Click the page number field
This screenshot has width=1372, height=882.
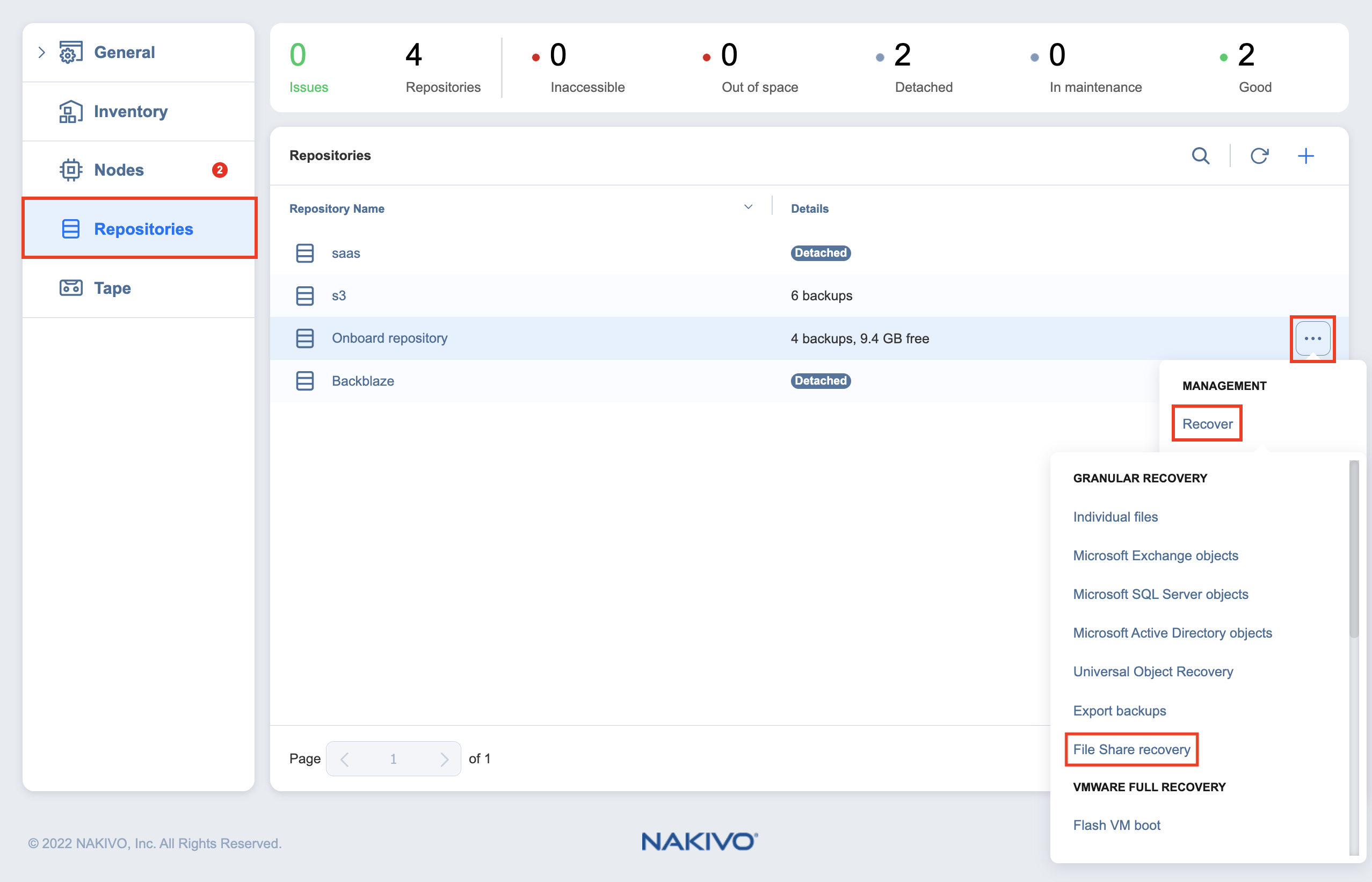click(x=393, y=760)
